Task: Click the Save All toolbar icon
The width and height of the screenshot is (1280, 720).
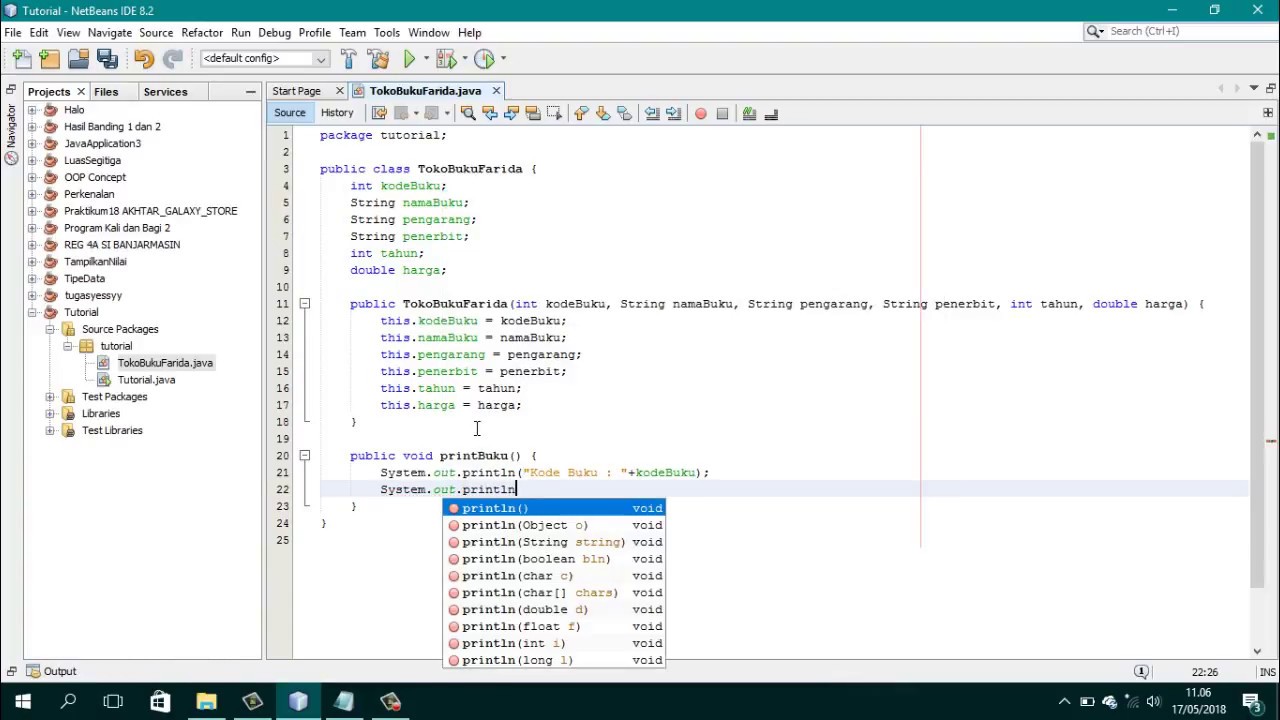Action: tap(107, 59)
